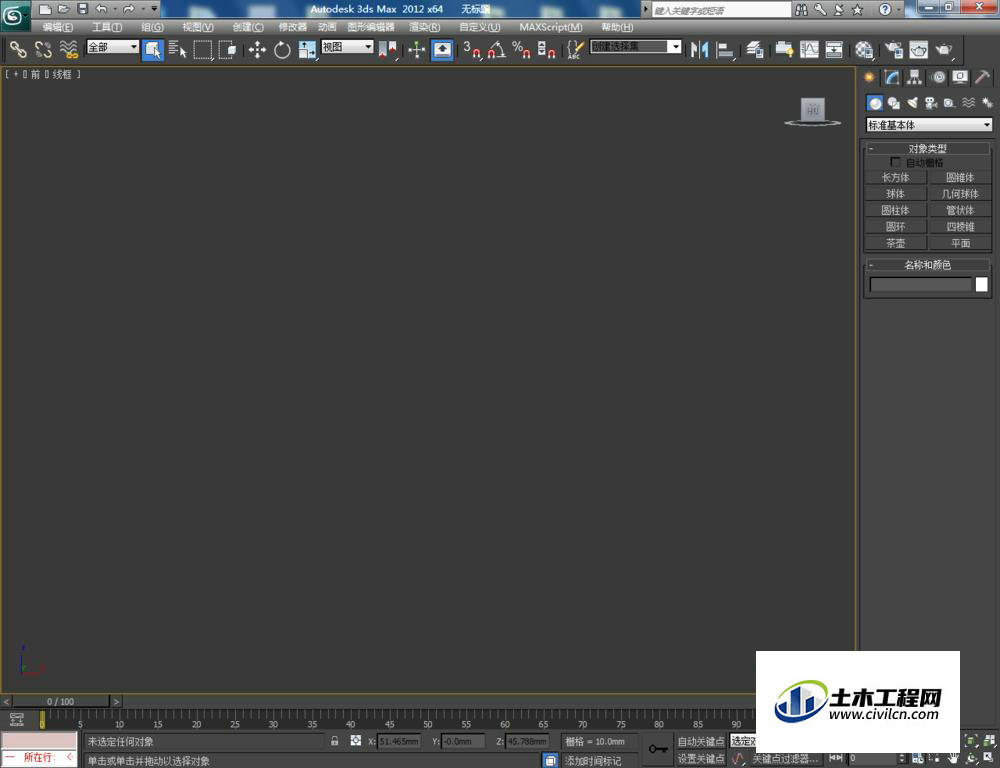
Task: Select Lights category icon
Action: (x=913, y=103)
